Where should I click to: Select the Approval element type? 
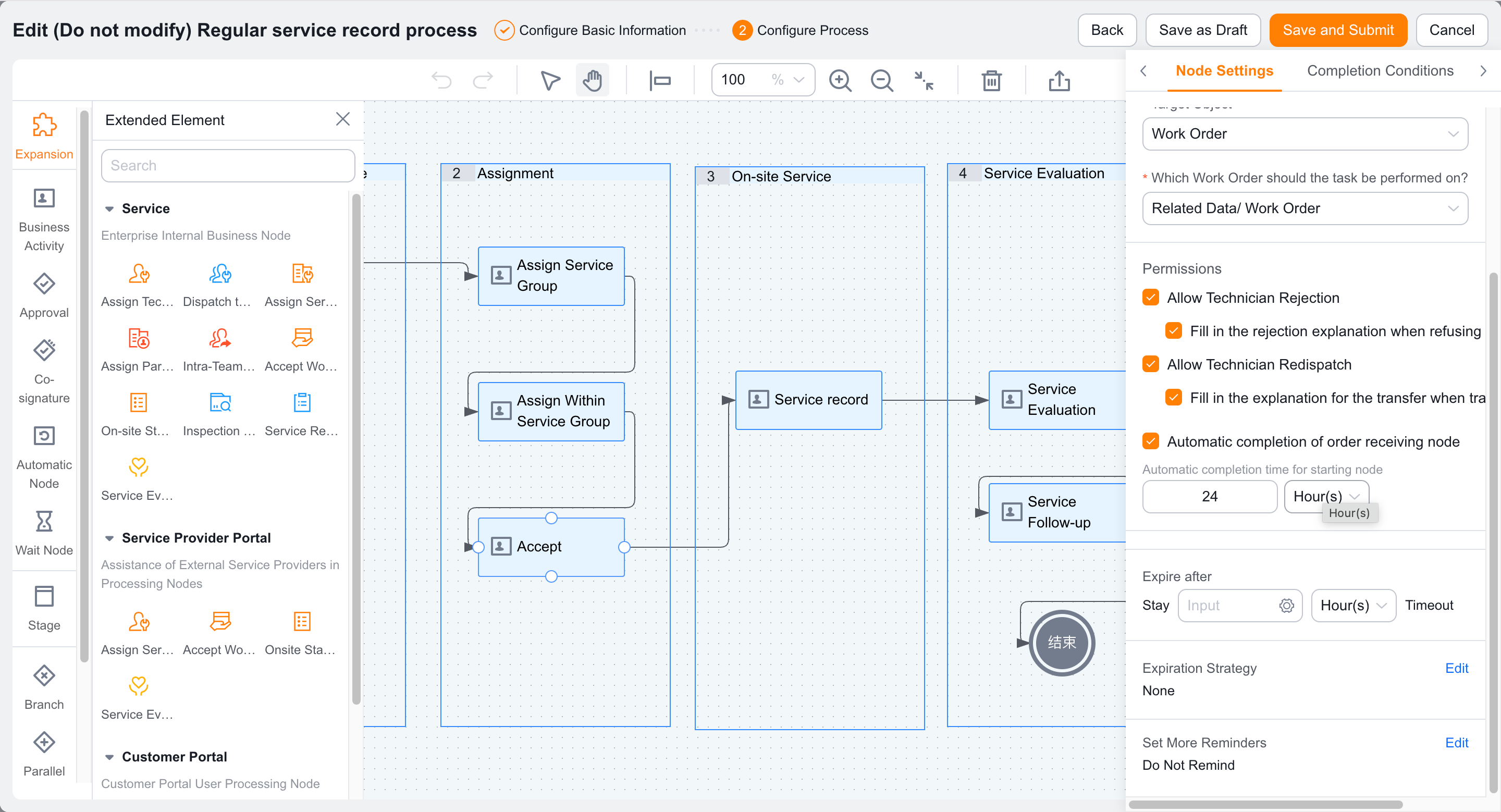44,296
